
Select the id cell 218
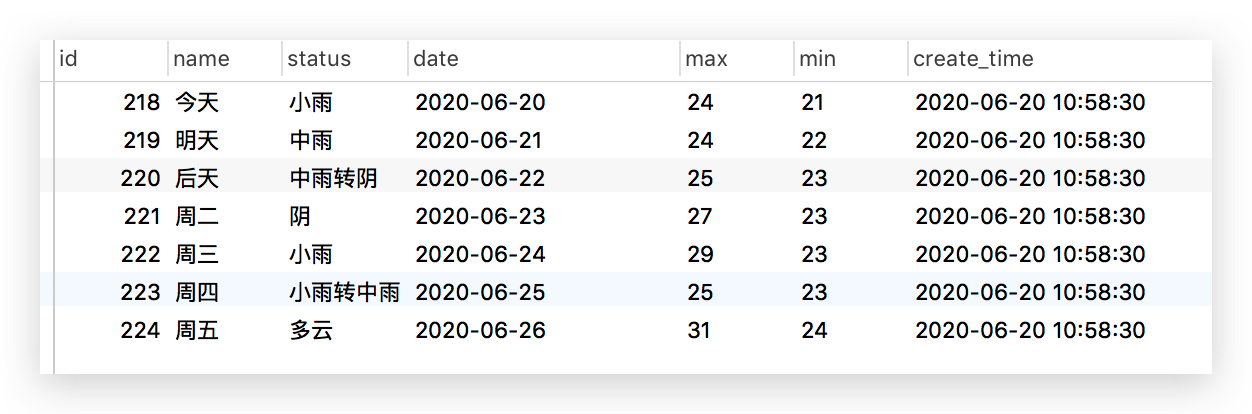(x=141, y=102)
